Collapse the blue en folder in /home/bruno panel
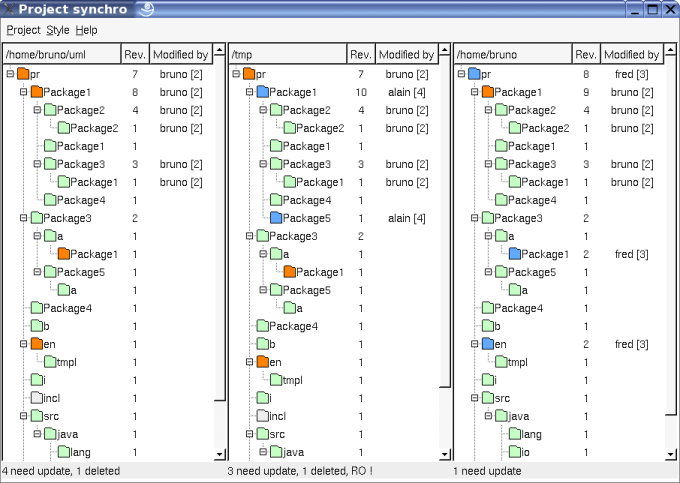The width and height of the screenshot is (680, 483). pyautogui.click(x=475, y=344)
